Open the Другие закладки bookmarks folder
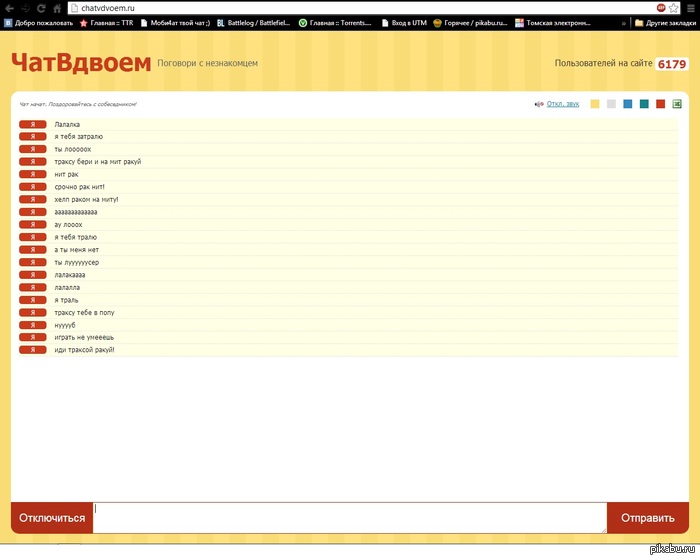 (665, 22)
